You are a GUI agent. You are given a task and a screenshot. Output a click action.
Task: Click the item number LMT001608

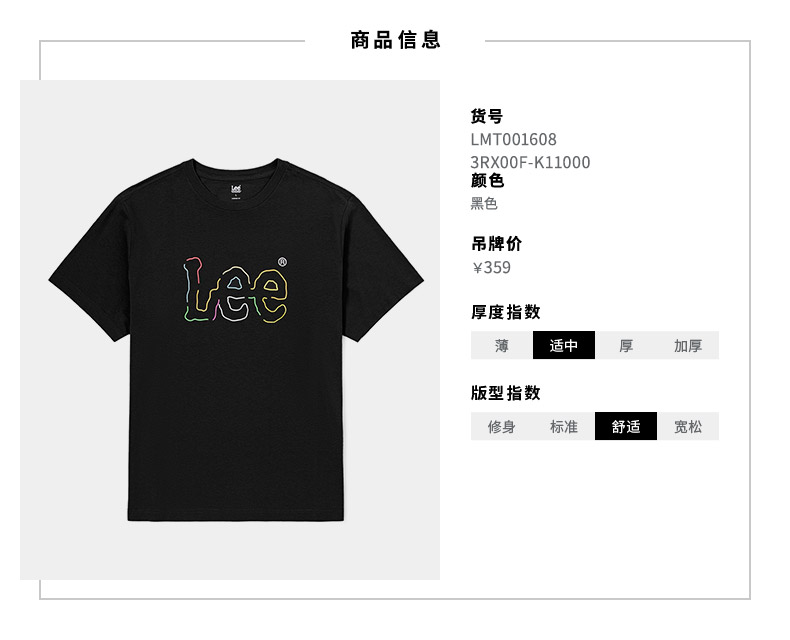[x=513, y=139]
